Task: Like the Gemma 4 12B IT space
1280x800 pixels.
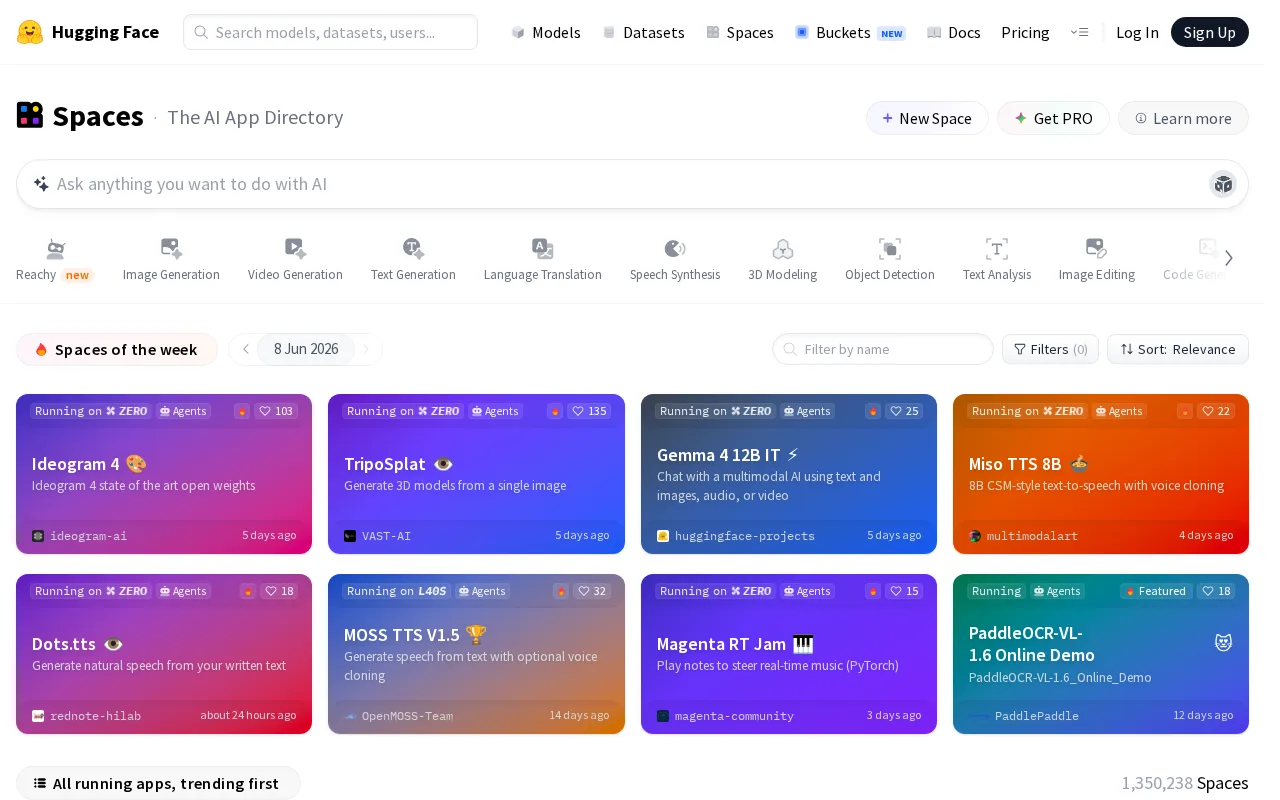Action: tap(904, 411)
